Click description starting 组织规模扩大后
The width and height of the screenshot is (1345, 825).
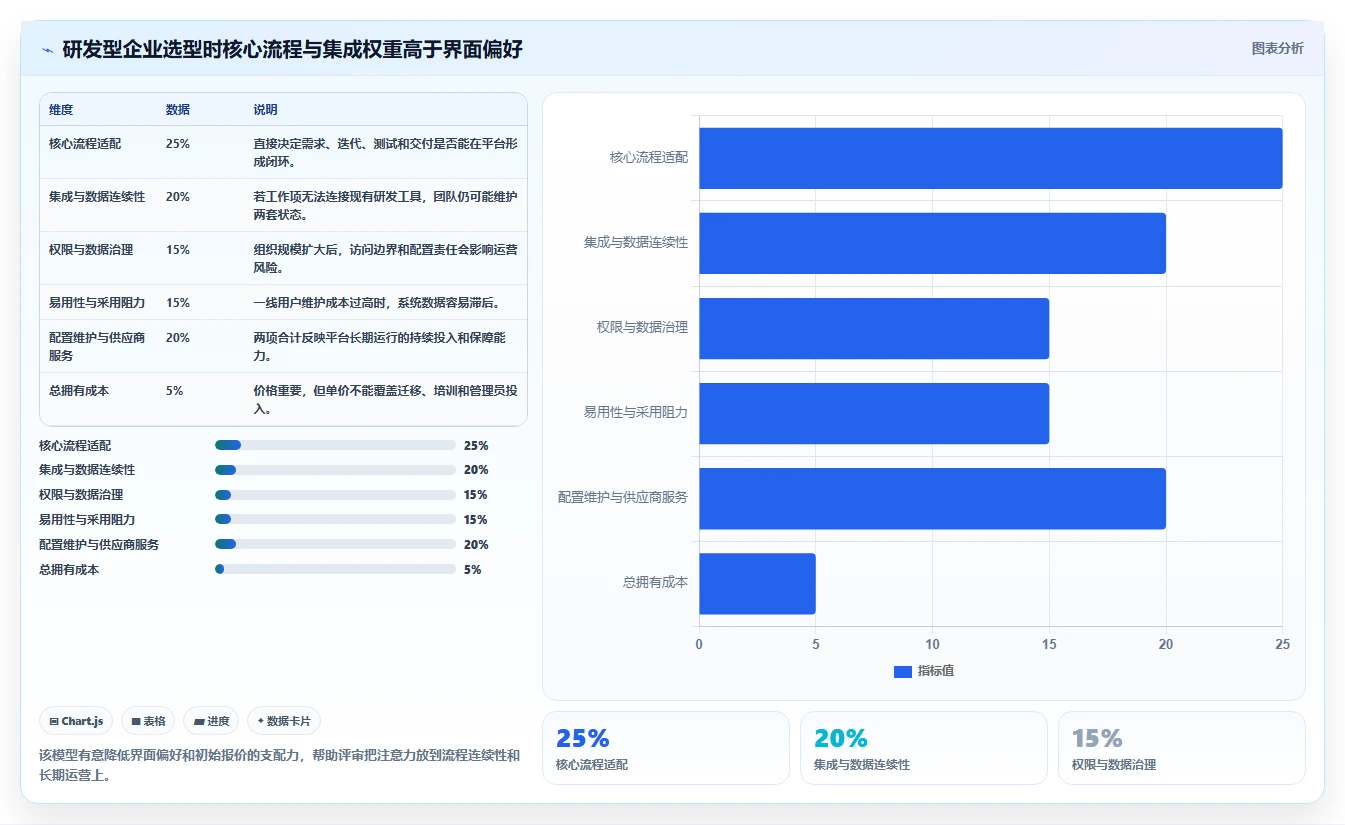click(385, 258)
